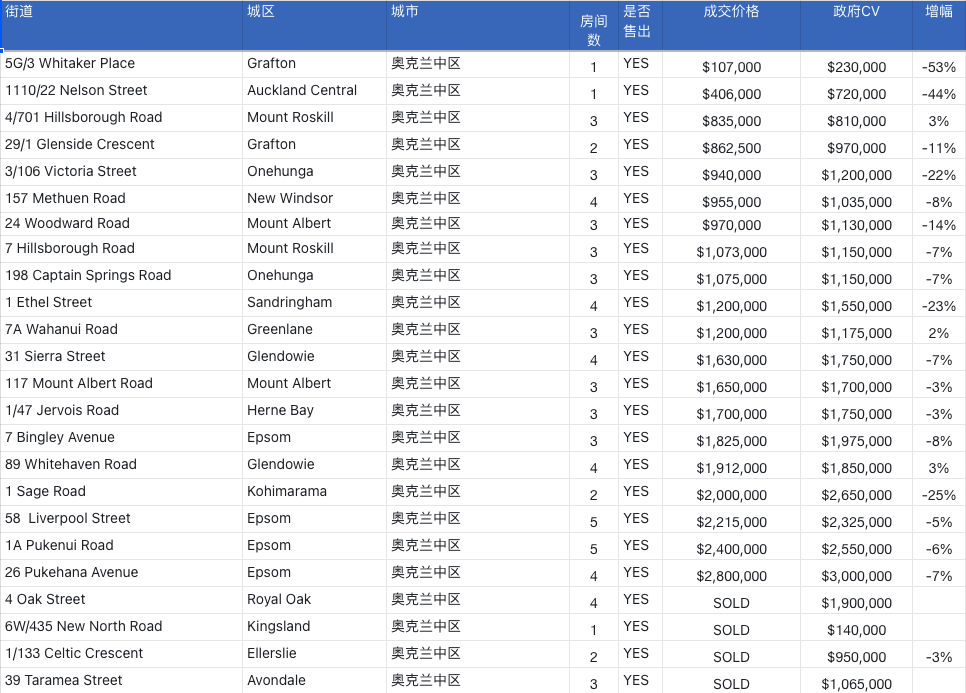The height and width of the screenshot is (693, 966).
Task: Click the Kohimarama suburb cell
Action: click(x=314, y=492)
